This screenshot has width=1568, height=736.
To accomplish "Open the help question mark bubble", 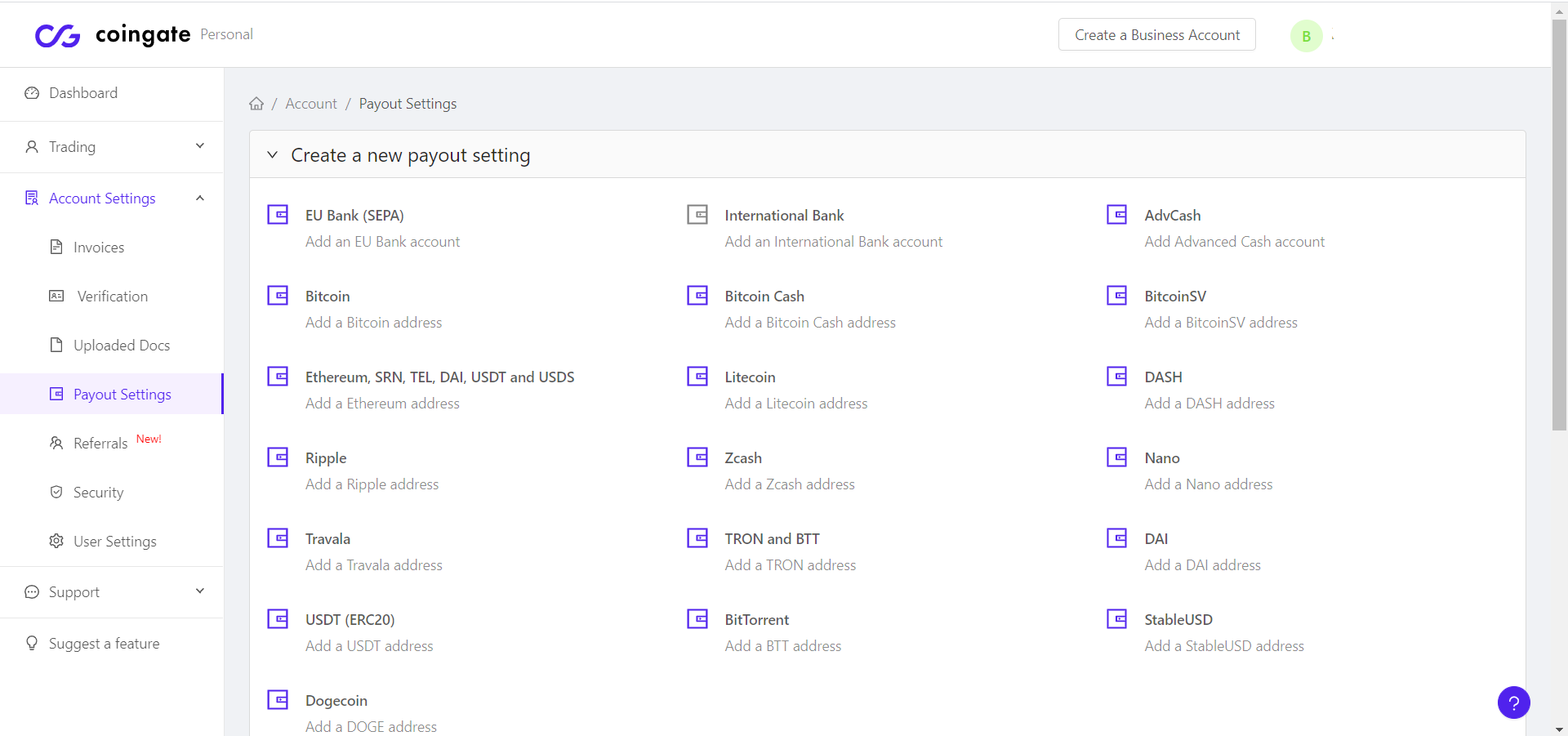I will 1513,703.
